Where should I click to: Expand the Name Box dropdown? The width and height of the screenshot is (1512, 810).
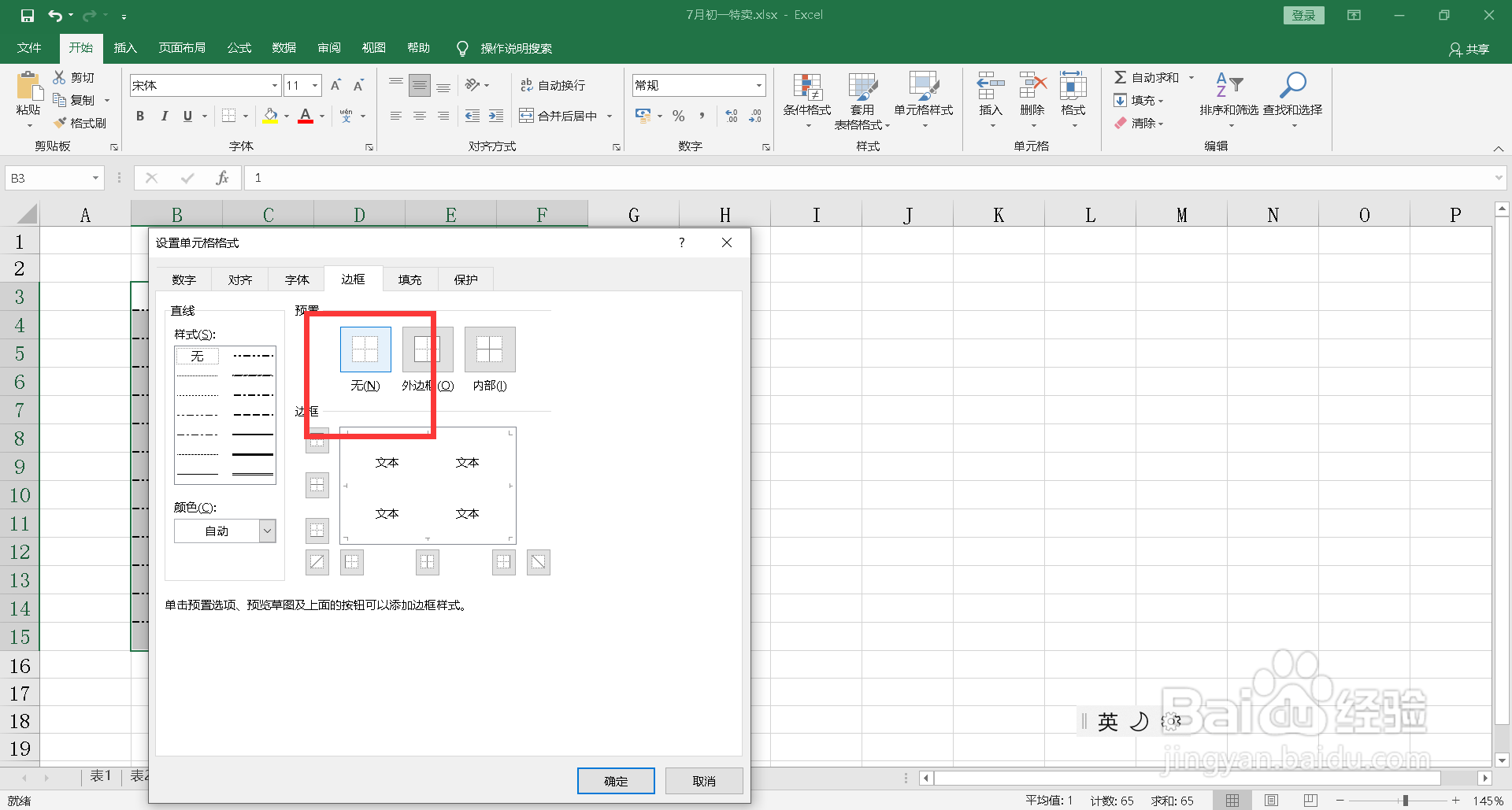pyautogui.click(x=95, y=178)
